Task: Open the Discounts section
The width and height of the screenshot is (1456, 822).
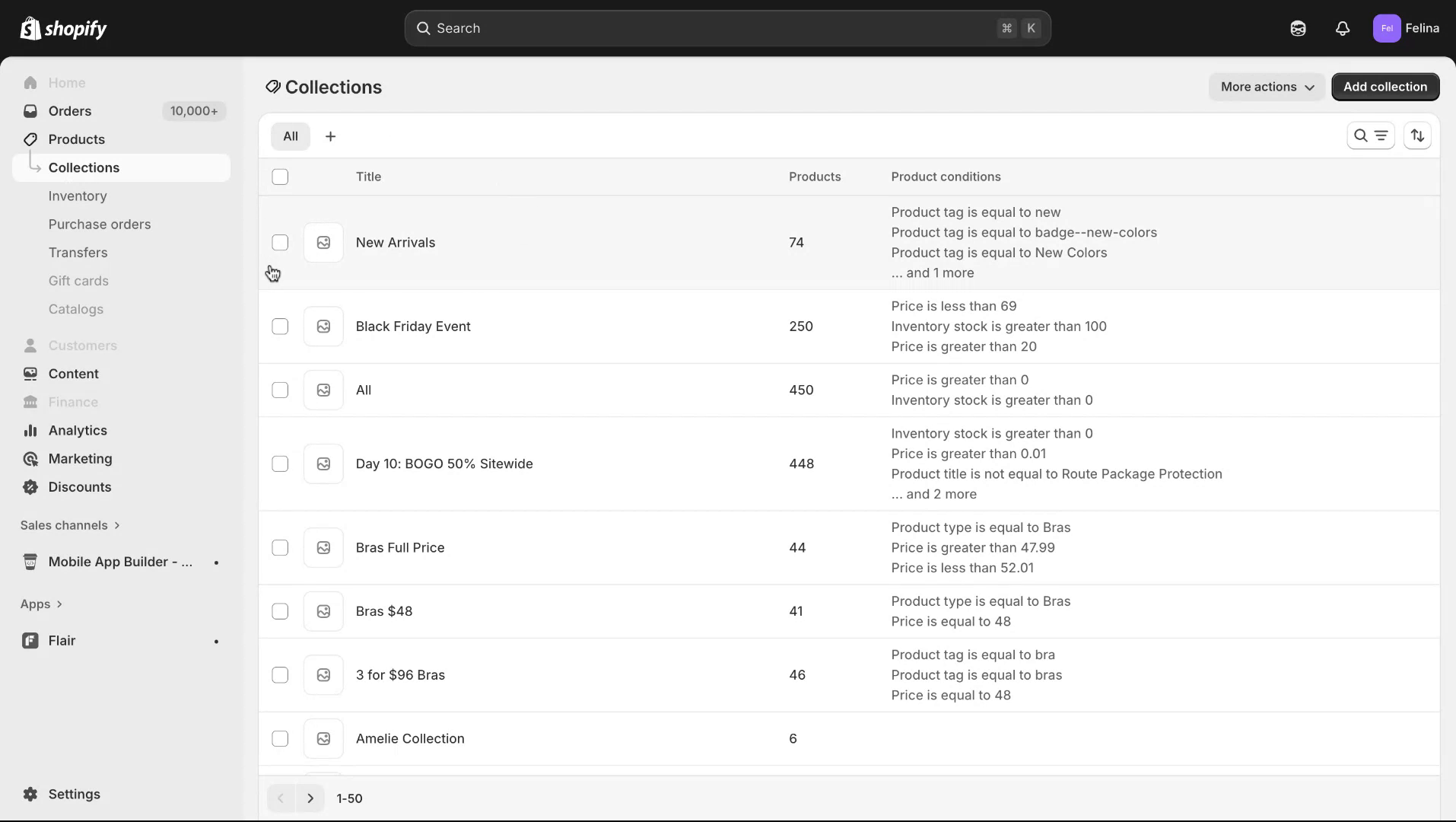Action: 79,486
